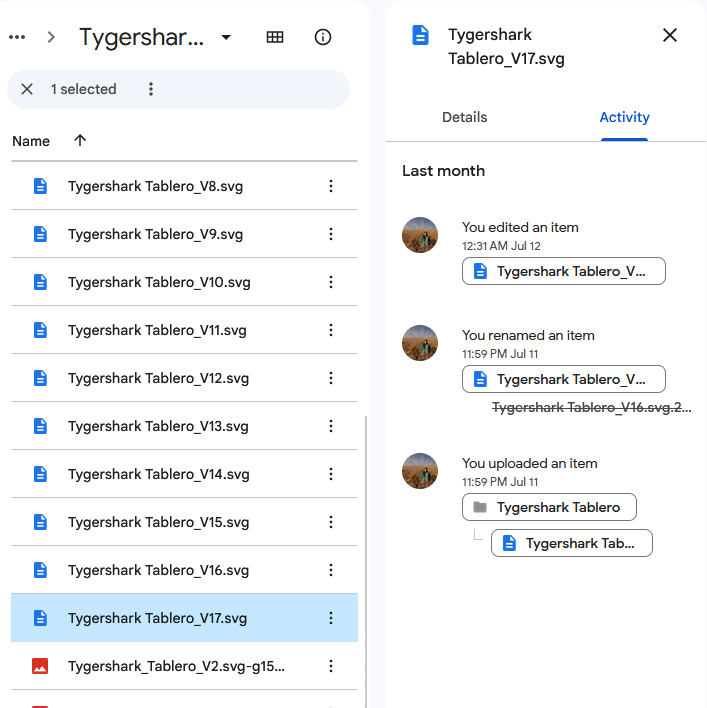Open more actions menu for selected item

[x=151, y=89]
